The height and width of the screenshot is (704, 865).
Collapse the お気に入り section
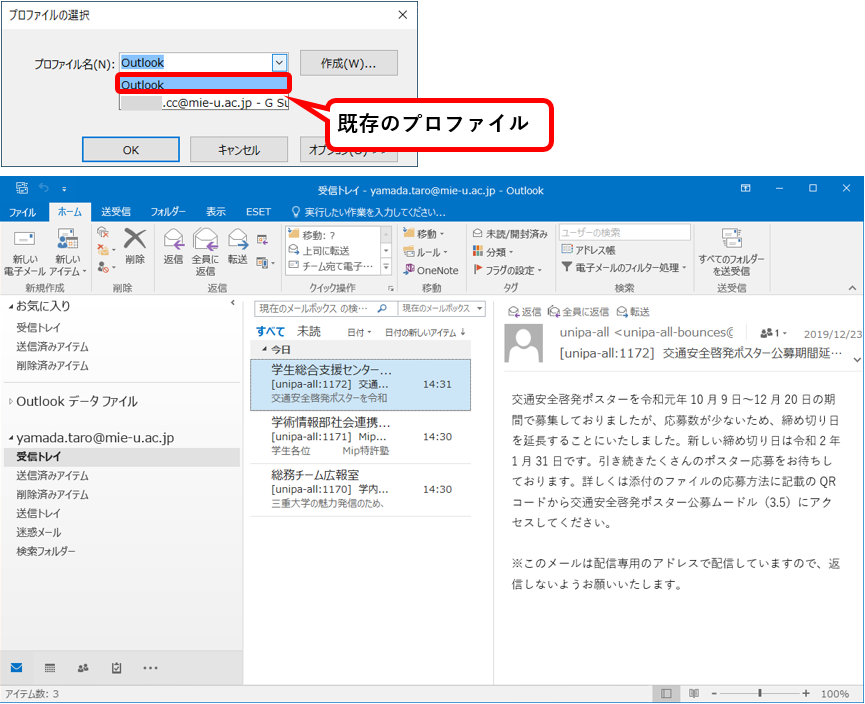click(11, 306)
